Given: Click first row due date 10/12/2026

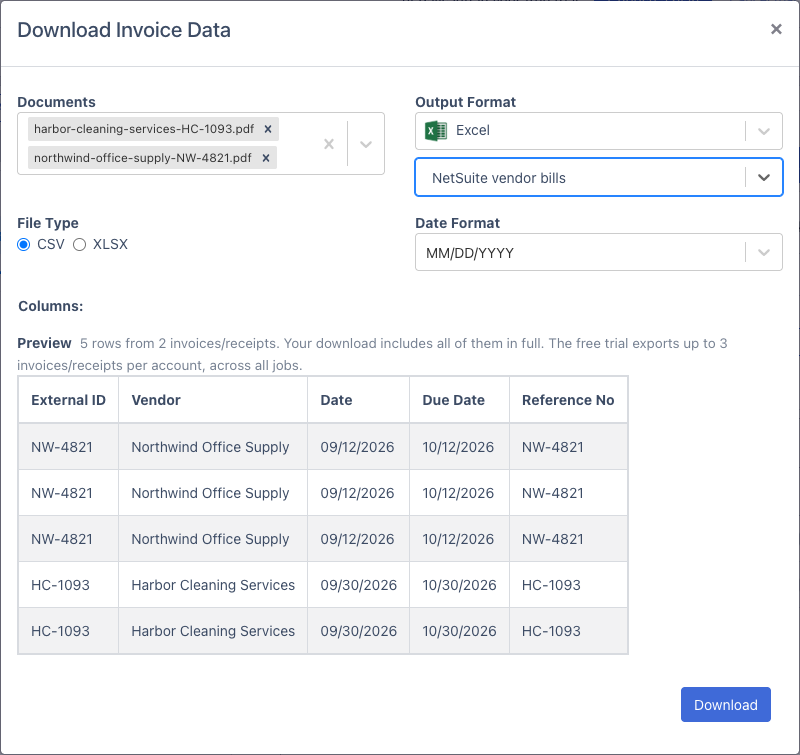Looking at the screenshot, I should [458, 447].
